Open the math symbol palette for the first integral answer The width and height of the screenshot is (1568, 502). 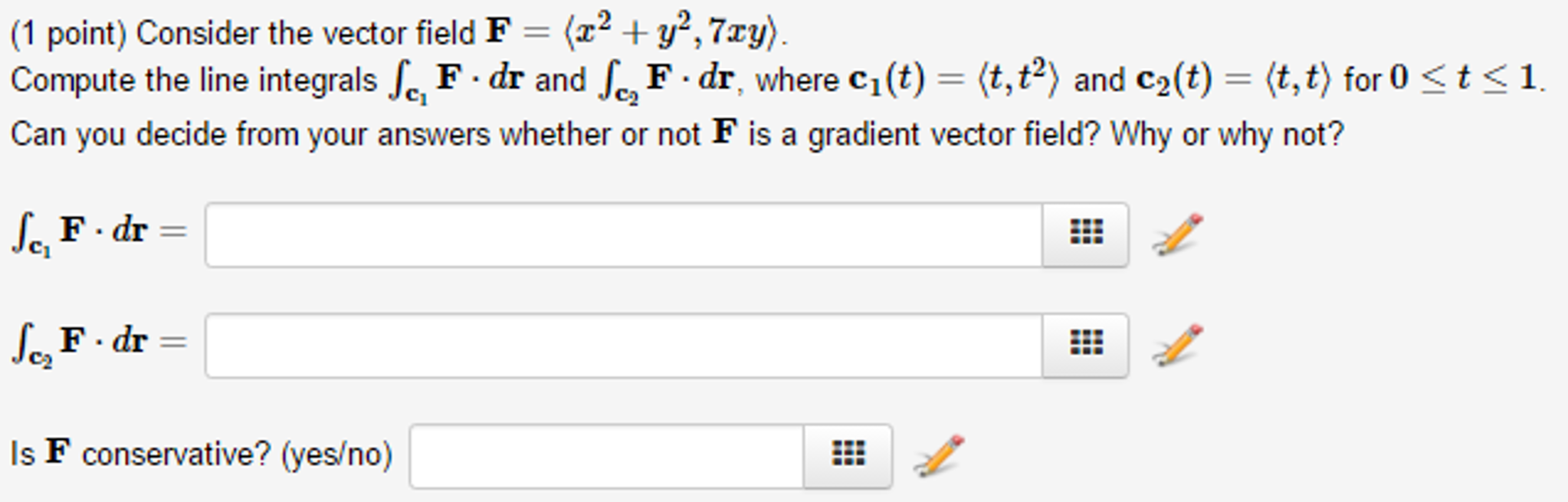click(x=1084, y=234)
